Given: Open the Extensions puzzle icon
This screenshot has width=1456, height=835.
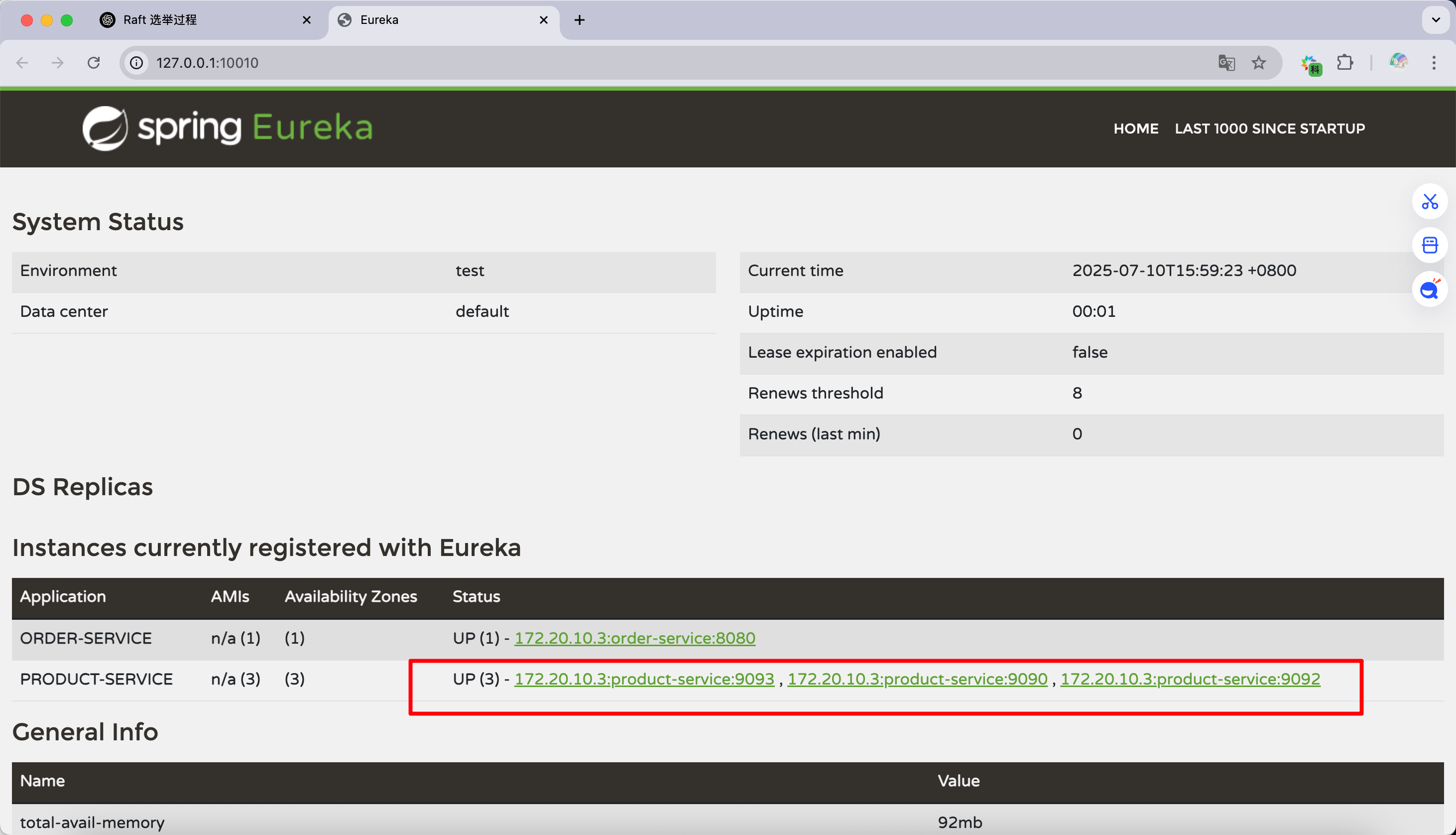Looking at the screenshot, I should coord(1345,62).
